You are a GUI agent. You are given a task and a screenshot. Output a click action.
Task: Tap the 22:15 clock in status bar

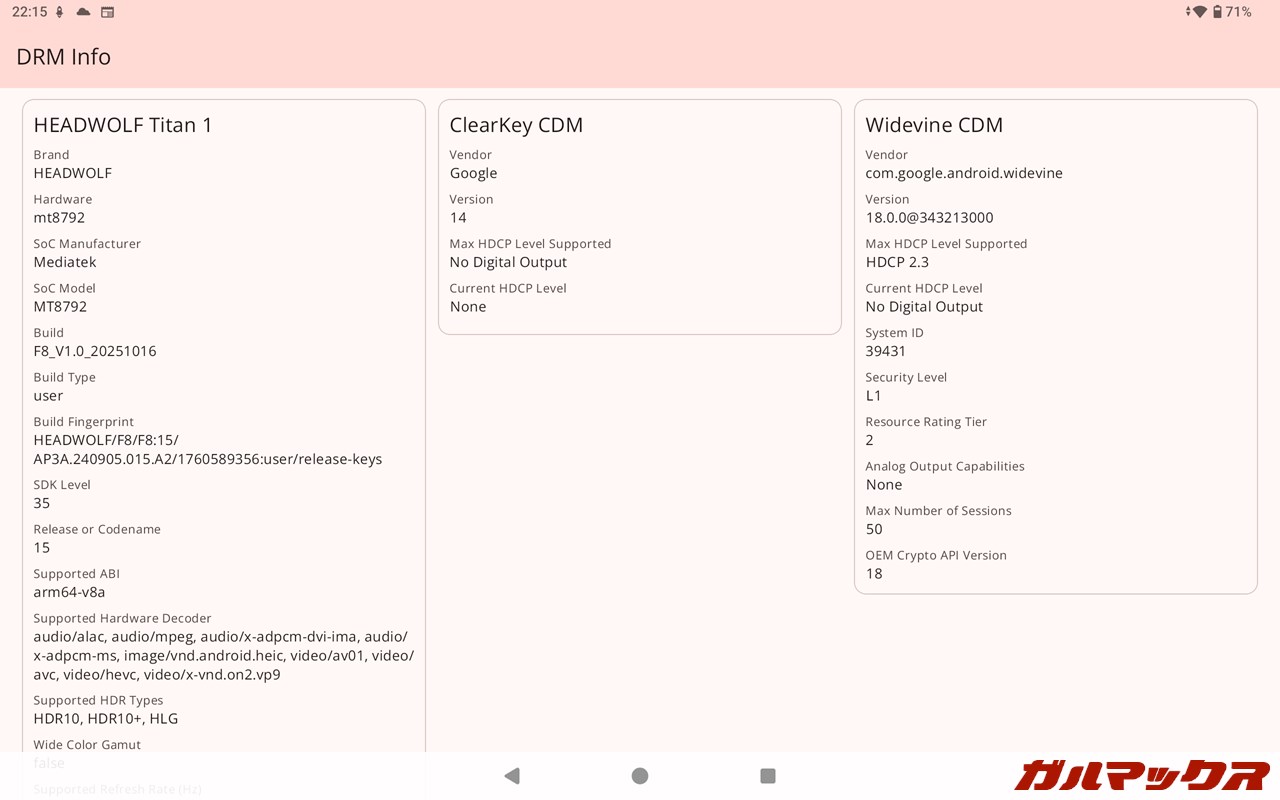click(29, 12)
